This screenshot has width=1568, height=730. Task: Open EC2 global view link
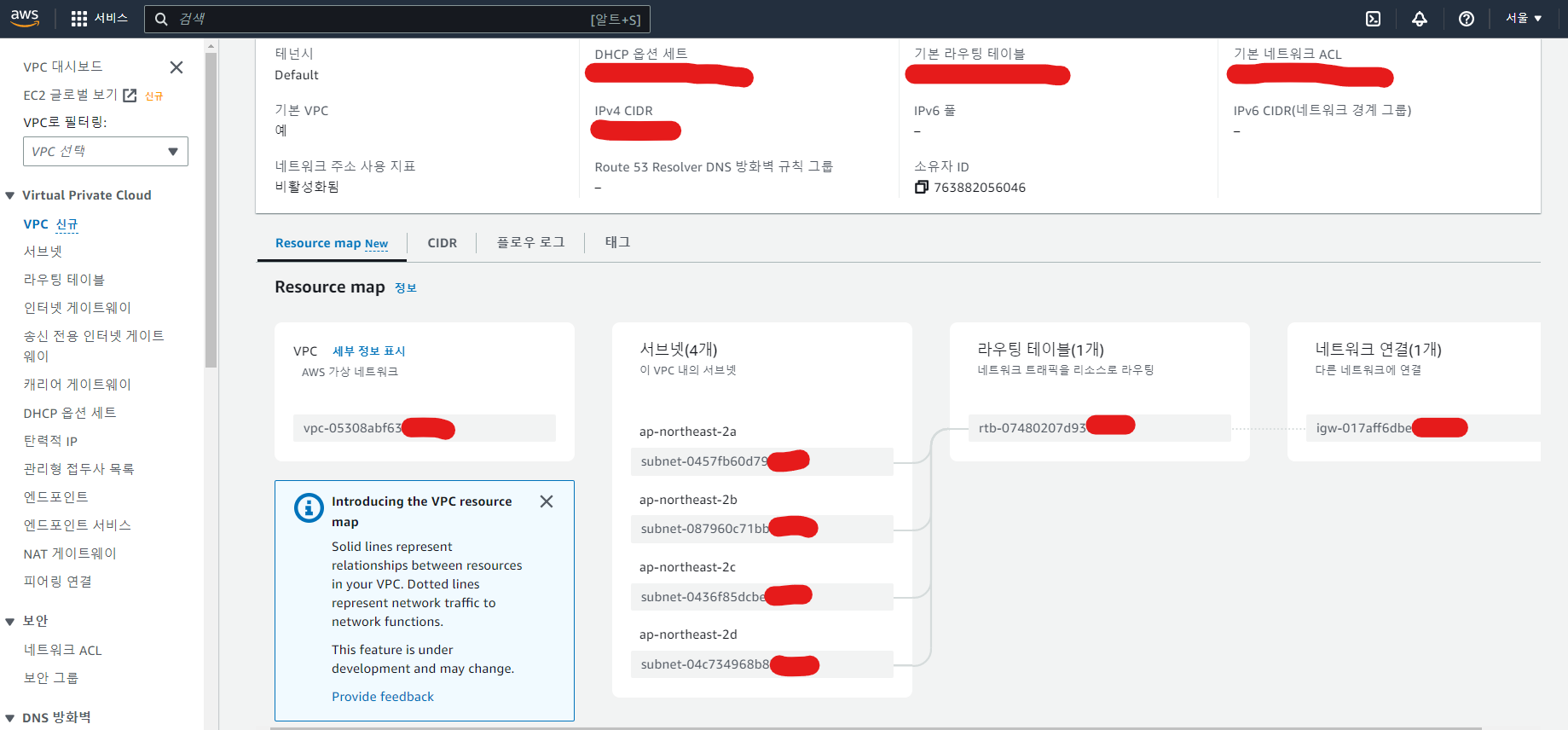70,95
